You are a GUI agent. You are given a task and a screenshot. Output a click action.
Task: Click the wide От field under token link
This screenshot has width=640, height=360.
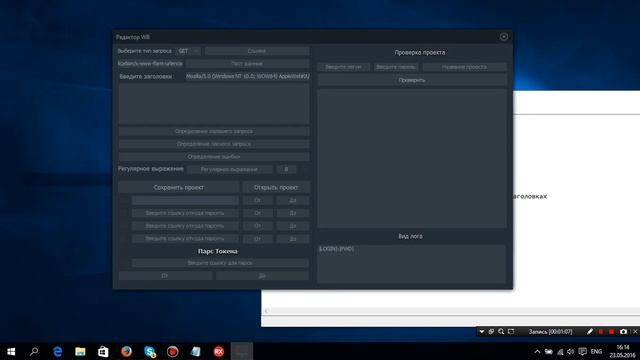(x=165, y=276)
